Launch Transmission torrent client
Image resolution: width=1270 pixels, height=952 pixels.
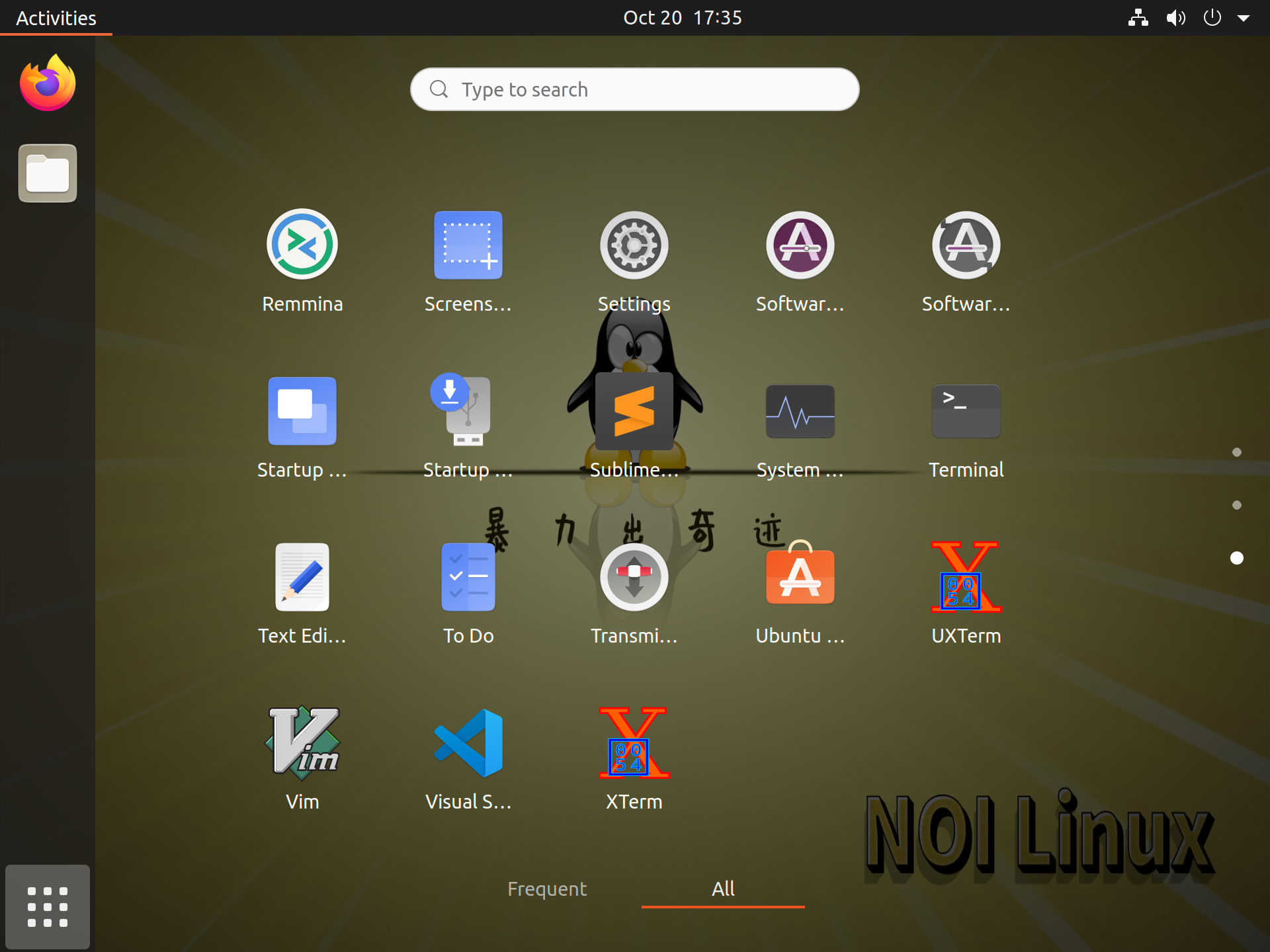634,576
